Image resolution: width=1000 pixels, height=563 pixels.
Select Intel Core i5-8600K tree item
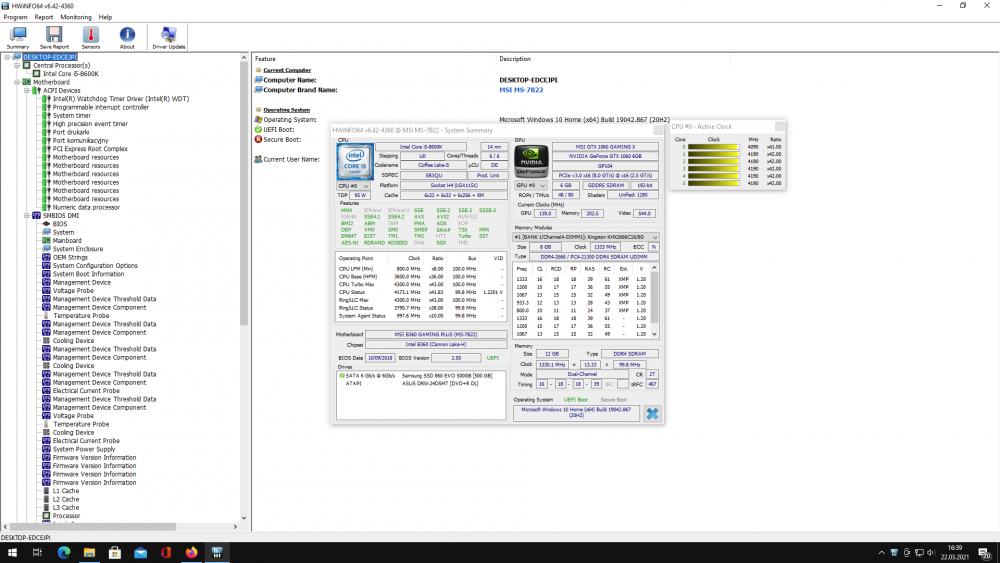70,74
